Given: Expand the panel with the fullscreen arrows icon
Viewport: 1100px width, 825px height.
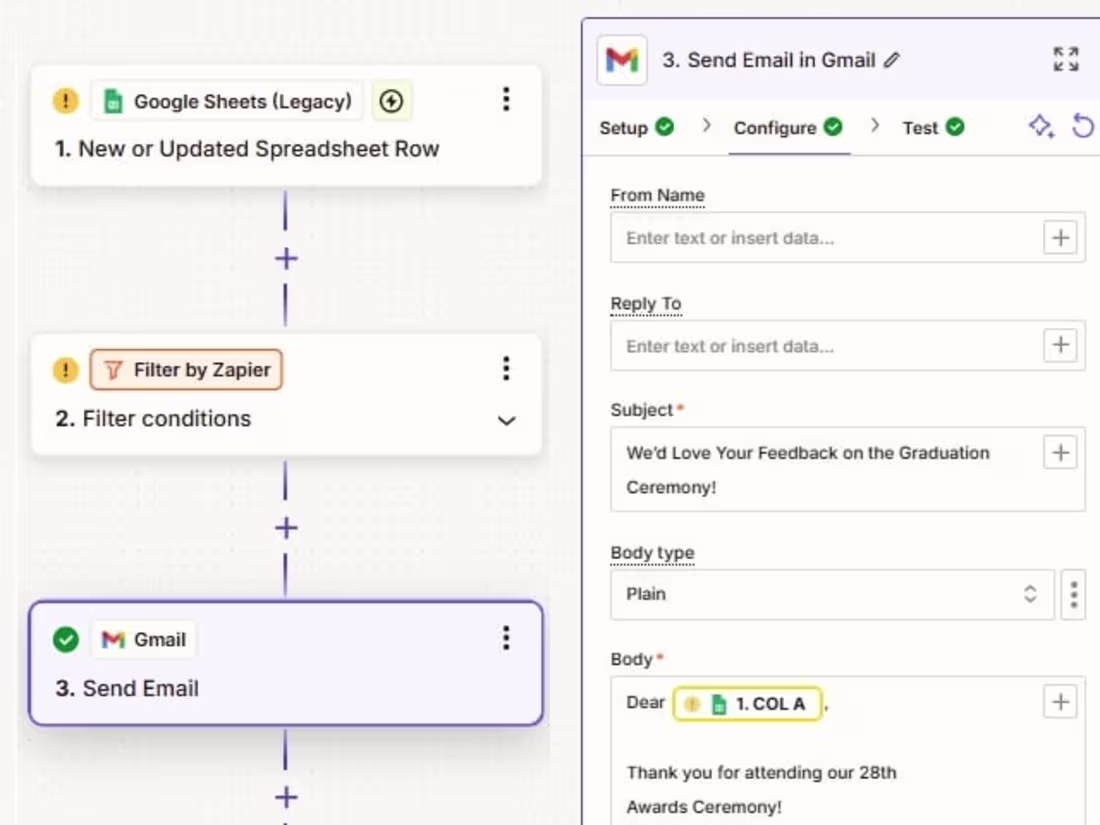Looking at the screenshot, I should tap(1064, 59).
